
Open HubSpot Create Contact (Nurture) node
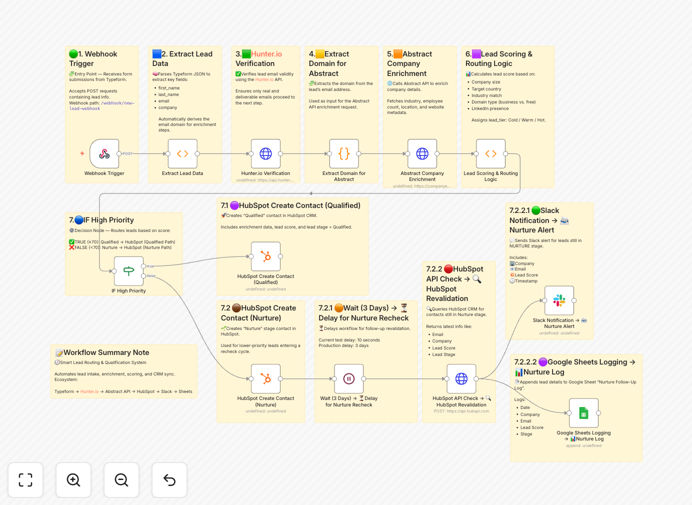(x=266, y=379)
